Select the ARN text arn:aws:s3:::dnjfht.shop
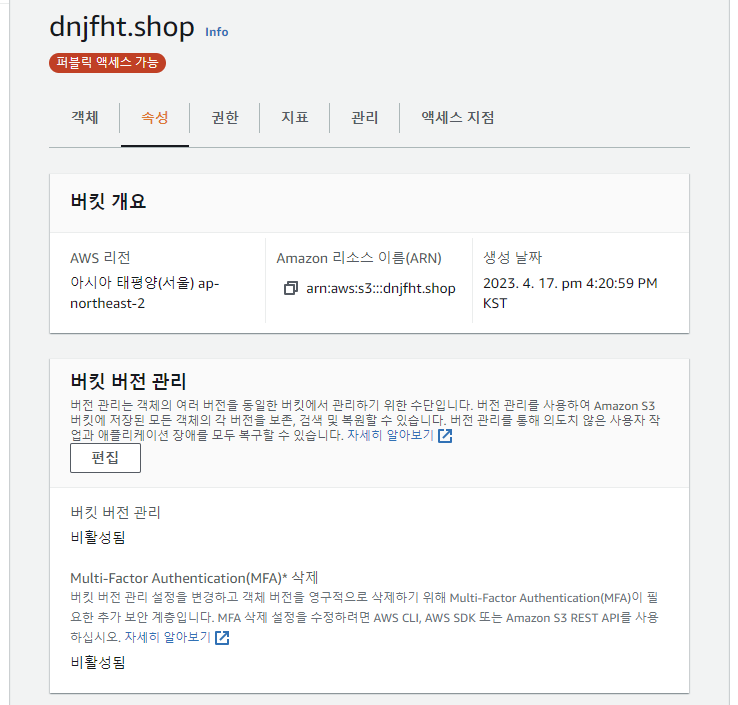Image resolution: width=738 pixels, height=705 pixels. (381, 288)
